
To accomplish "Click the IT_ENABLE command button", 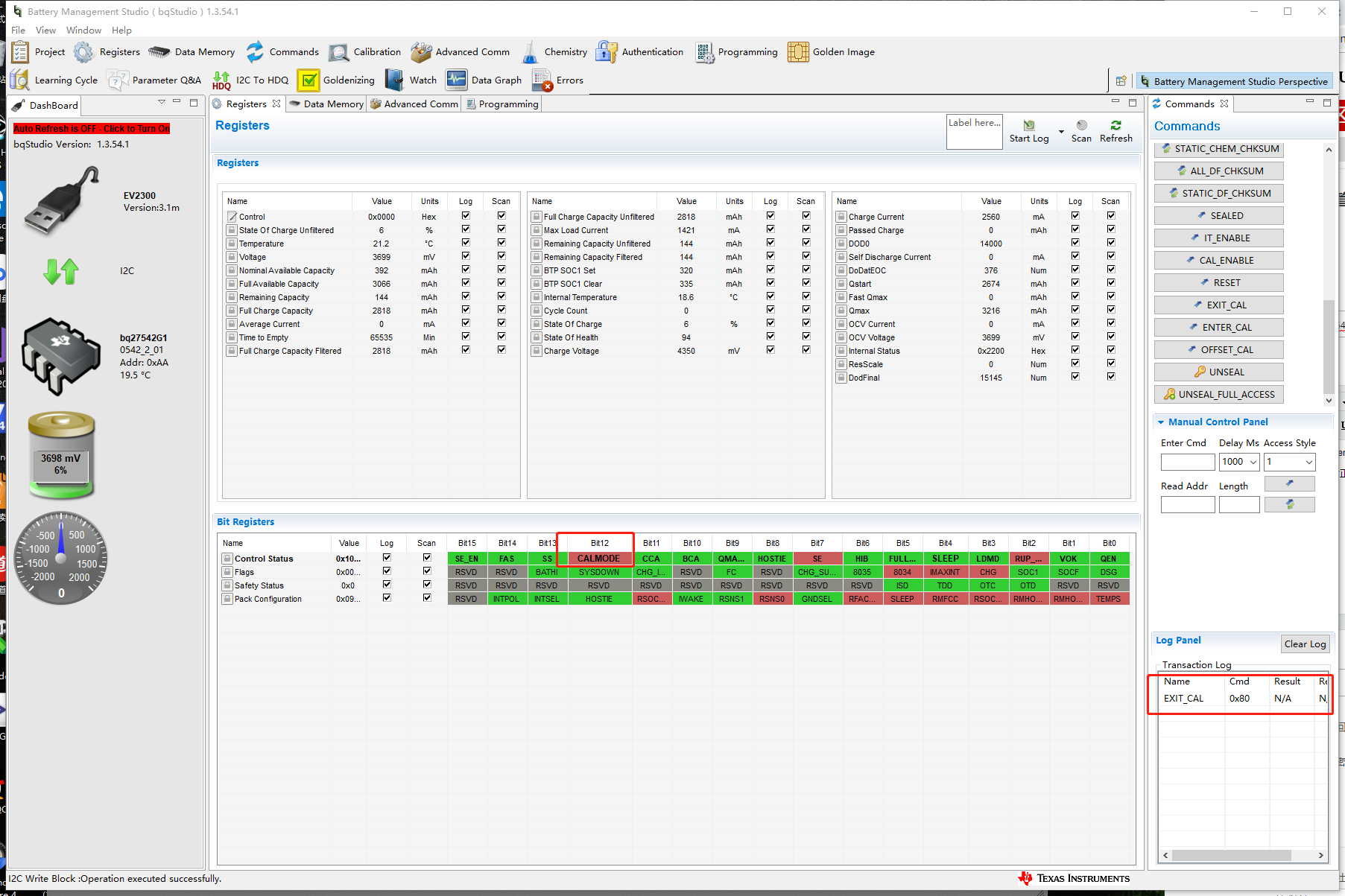I will [1218, 238].
